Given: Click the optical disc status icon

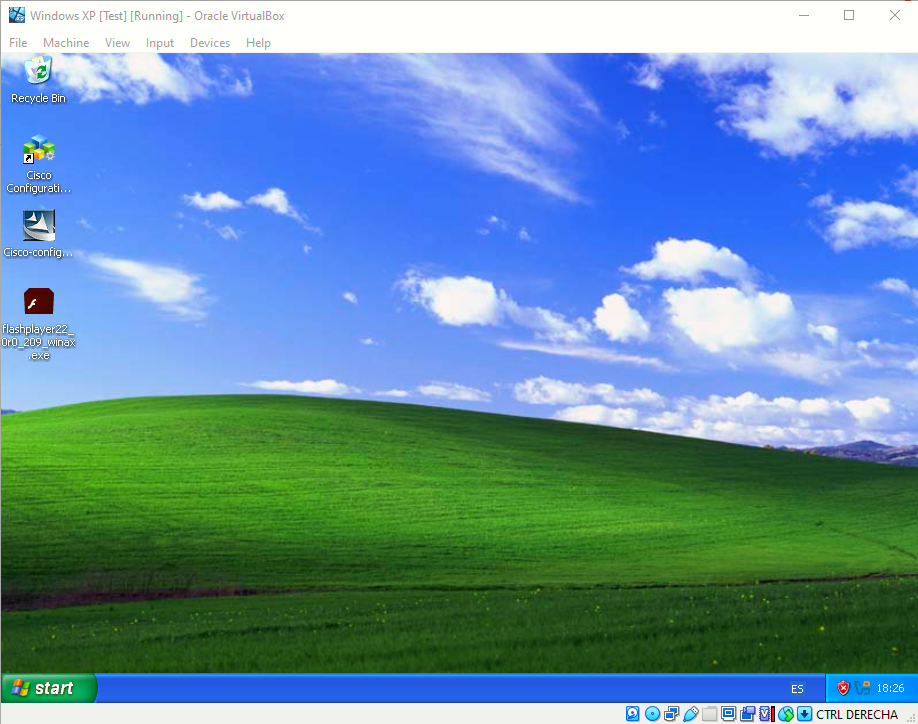Looking at the screenshot, I should pyautogui.click(x=652, y=714).
